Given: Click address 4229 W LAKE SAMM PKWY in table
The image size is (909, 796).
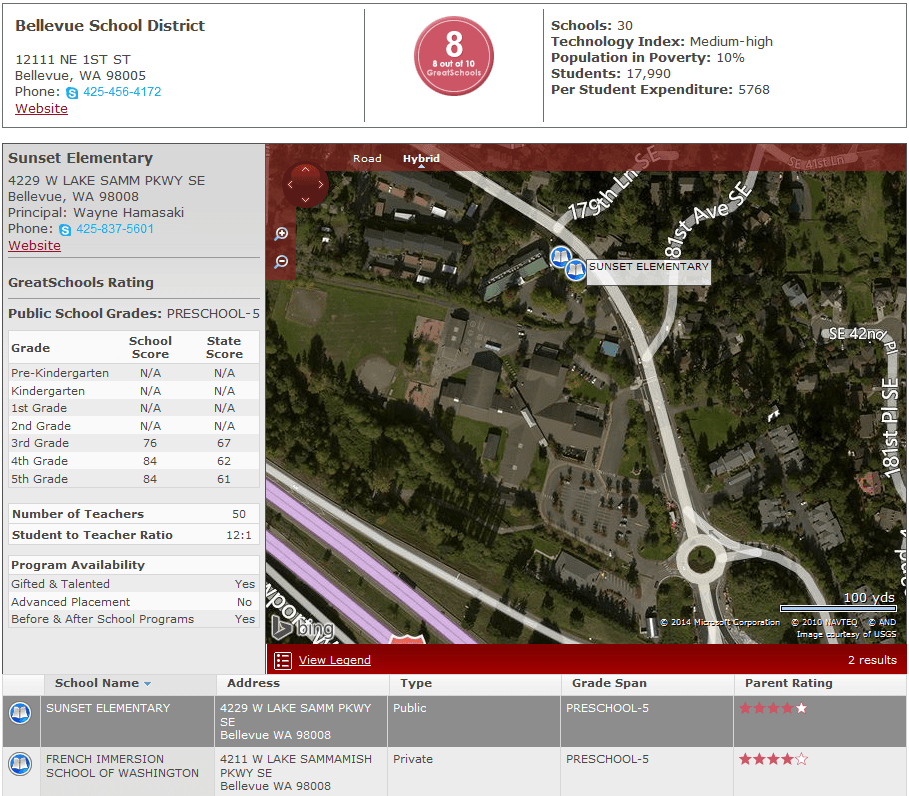Looking at the screenshot, I should (295, 722).
